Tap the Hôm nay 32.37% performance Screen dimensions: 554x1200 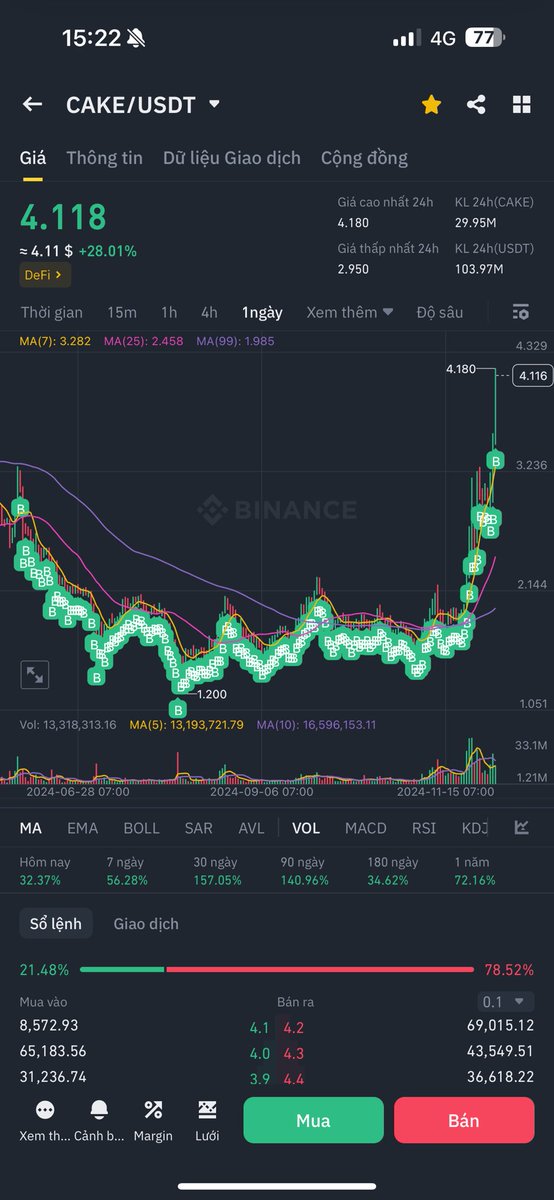point(43,871)
